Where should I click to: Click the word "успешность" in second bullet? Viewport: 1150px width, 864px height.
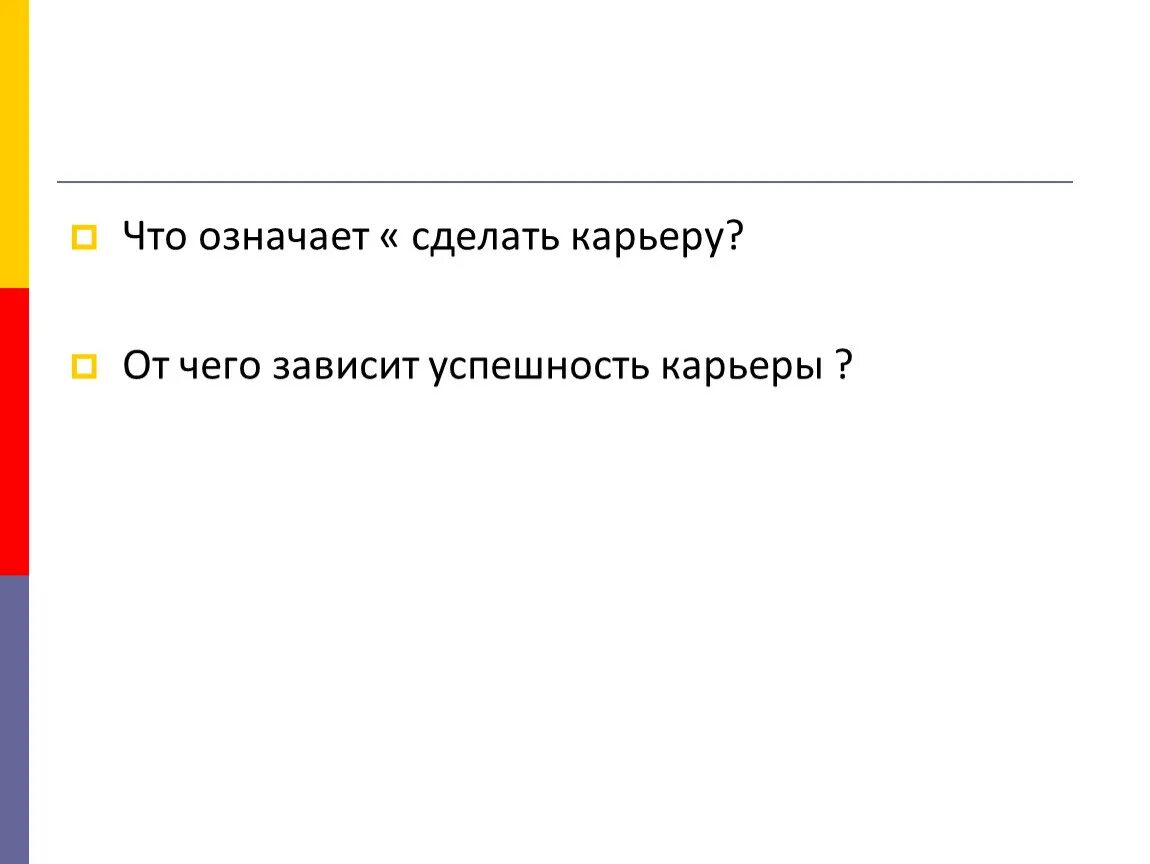[539, 367]
